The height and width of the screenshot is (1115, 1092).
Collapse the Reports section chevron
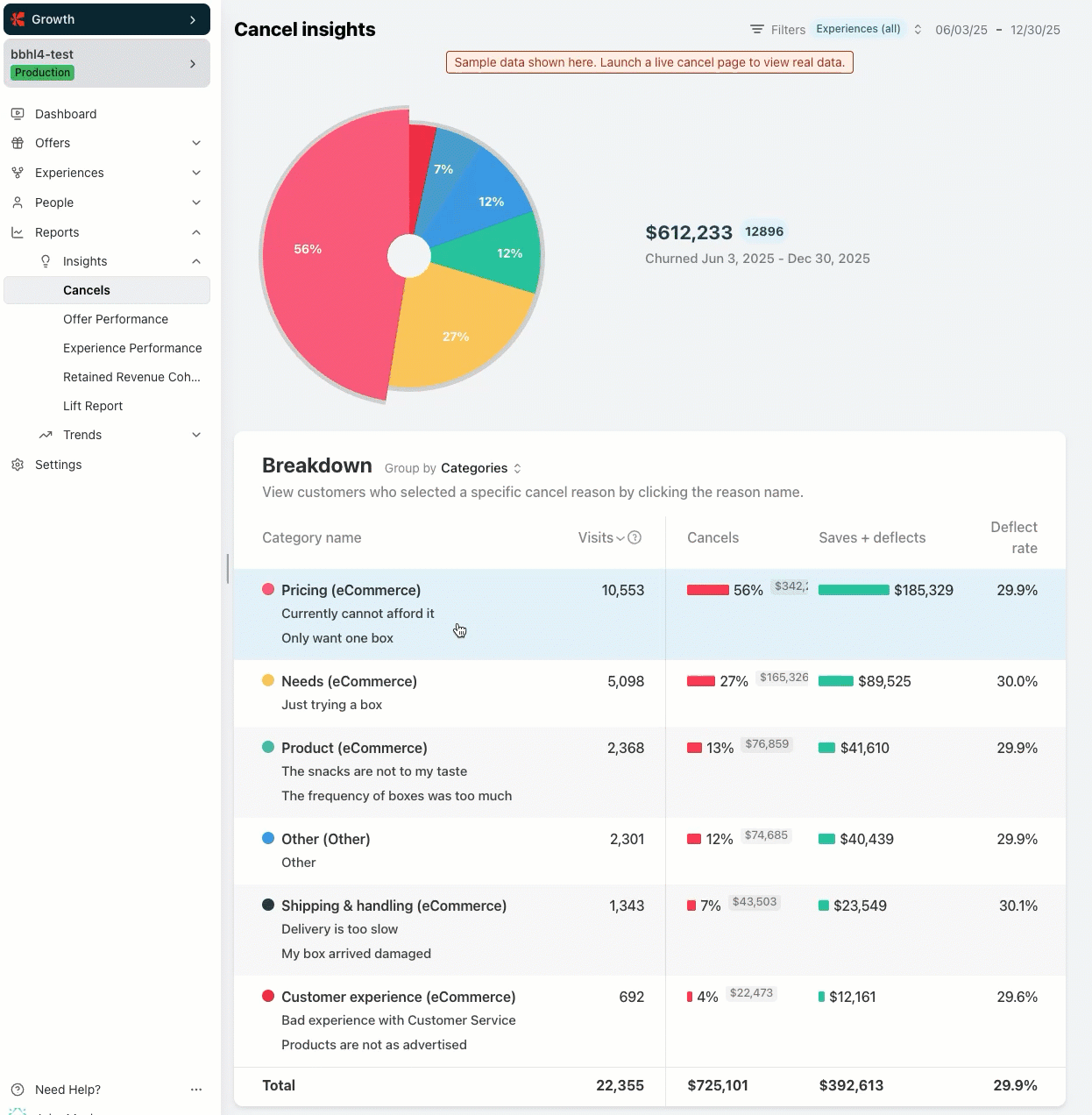click(196, 232)
